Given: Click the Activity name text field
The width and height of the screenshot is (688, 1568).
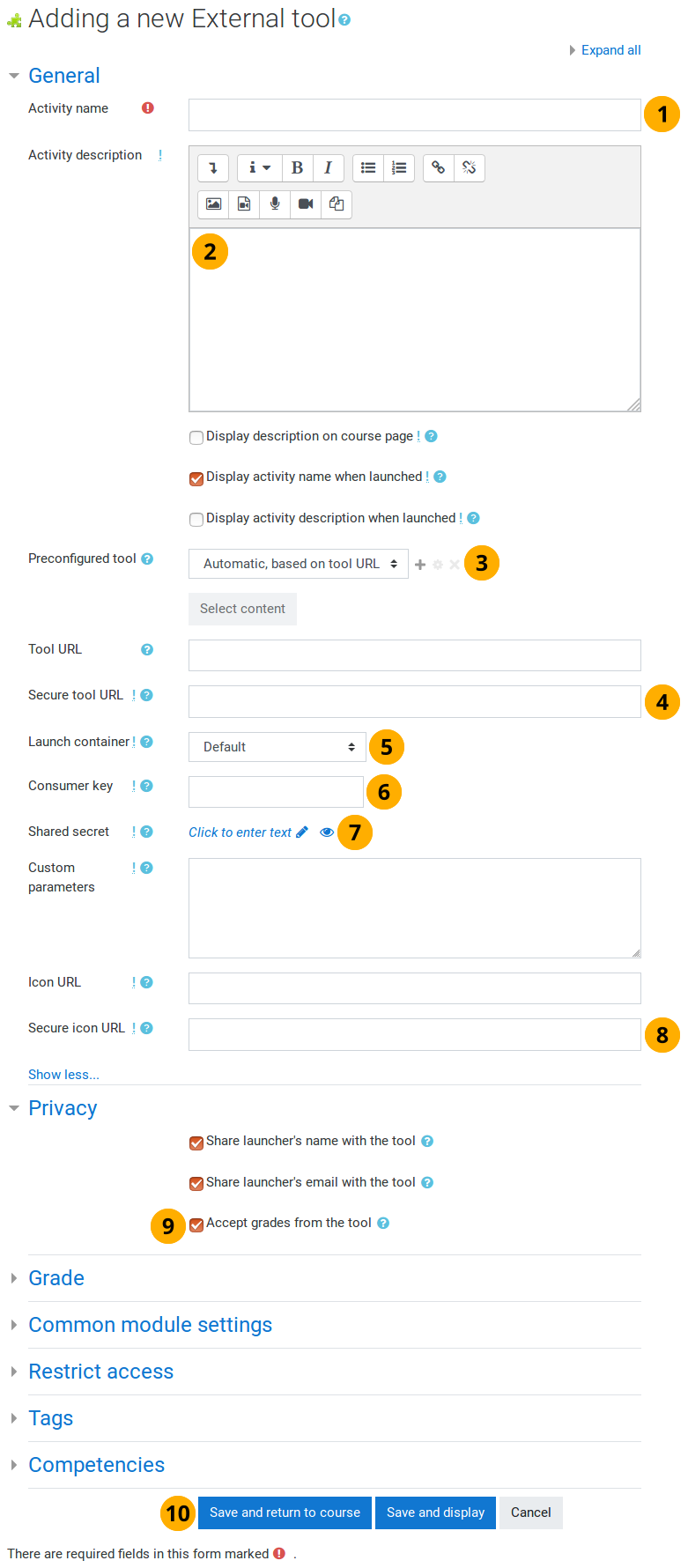Looking at the screenshot, I should coord(414,115).
